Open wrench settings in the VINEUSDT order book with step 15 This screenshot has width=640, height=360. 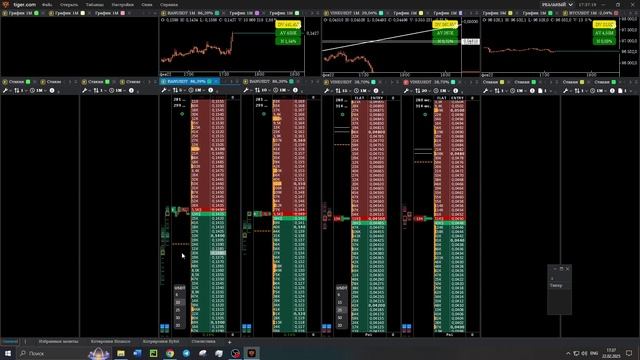pos(327,90)
